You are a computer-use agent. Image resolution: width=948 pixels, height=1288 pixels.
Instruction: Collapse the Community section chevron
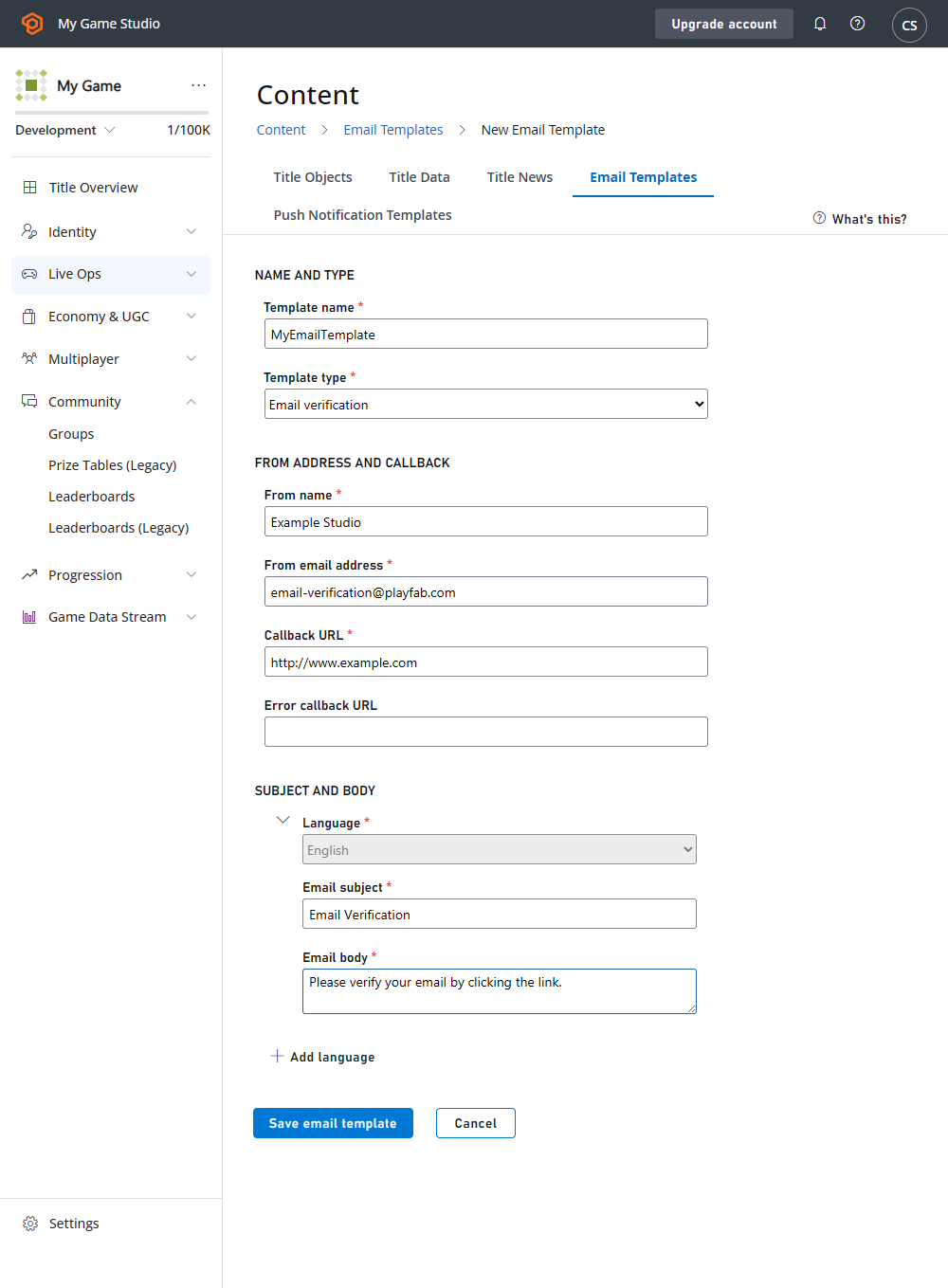[191, 402]
